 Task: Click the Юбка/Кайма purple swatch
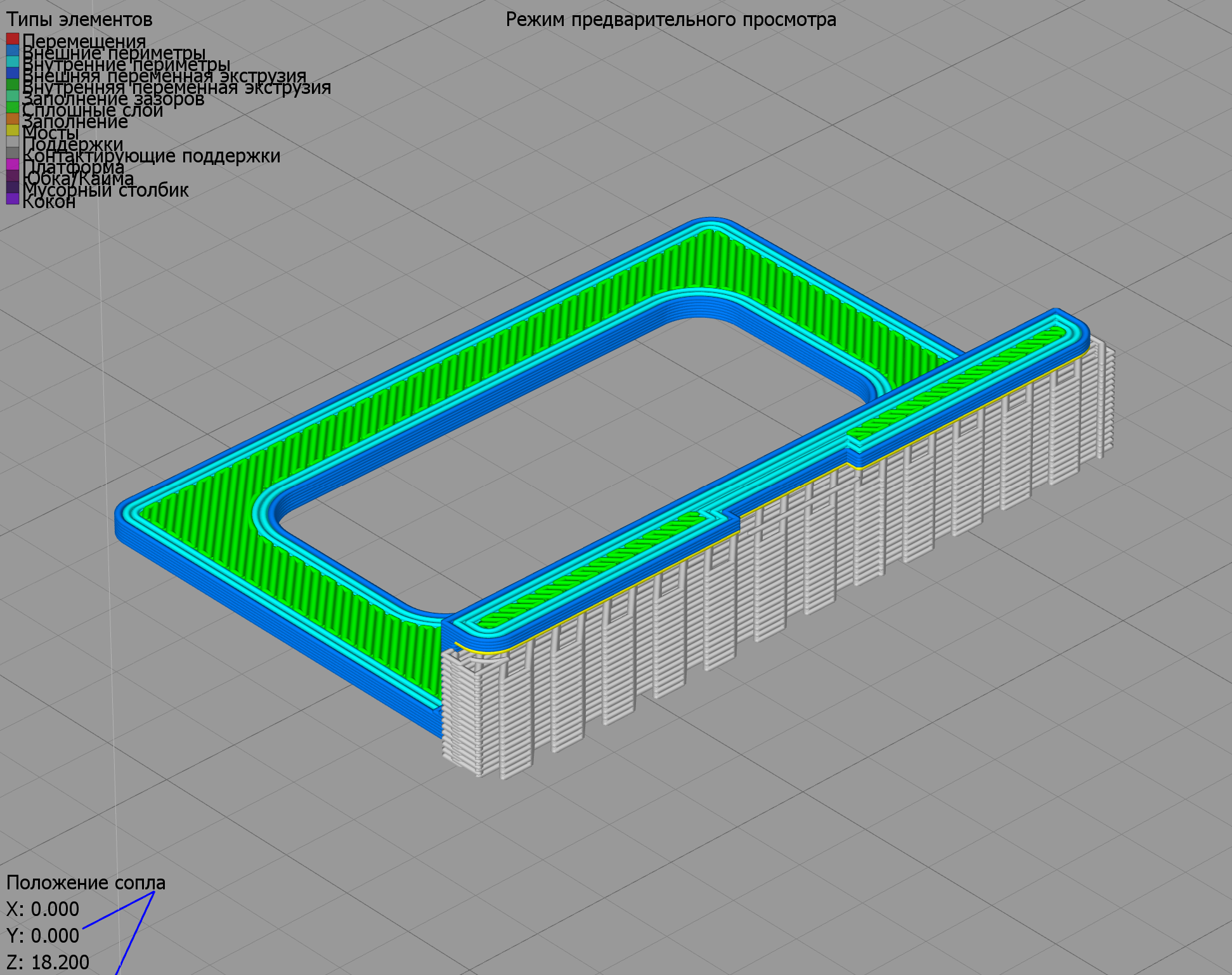tap(12, 176)
